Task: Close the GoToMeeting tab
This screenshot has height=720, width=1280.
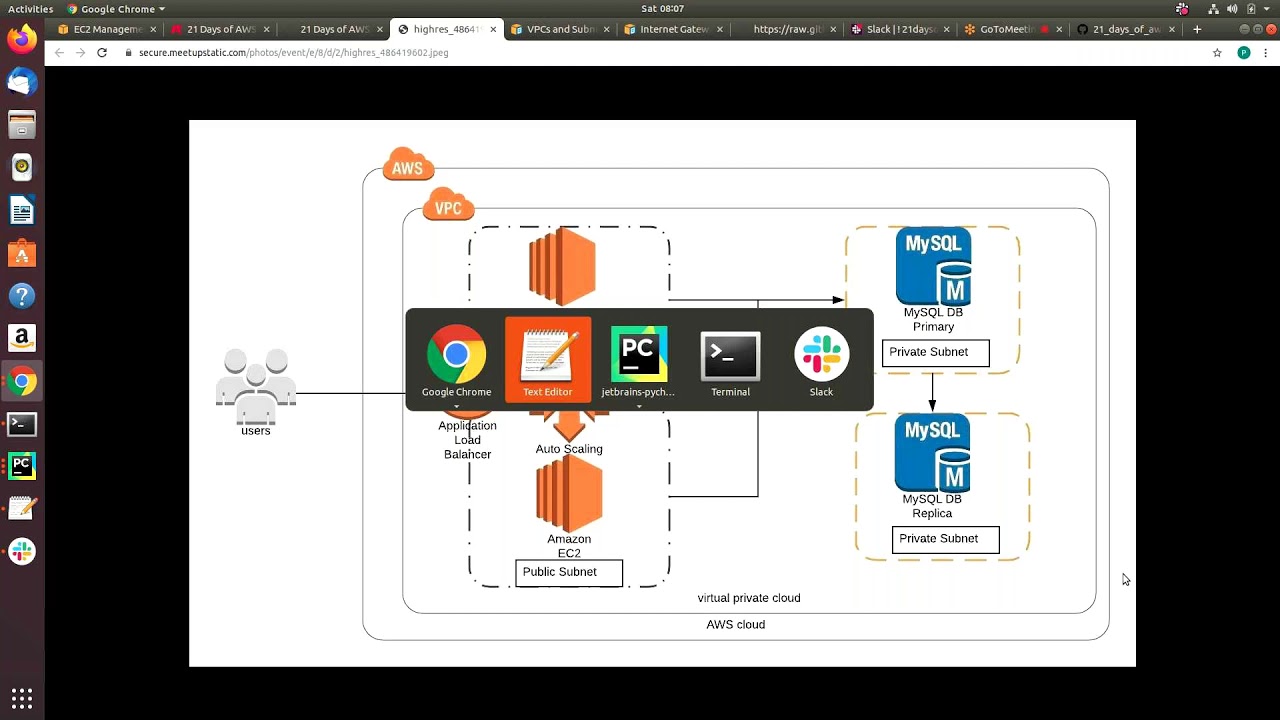Action: [1061, 29]
